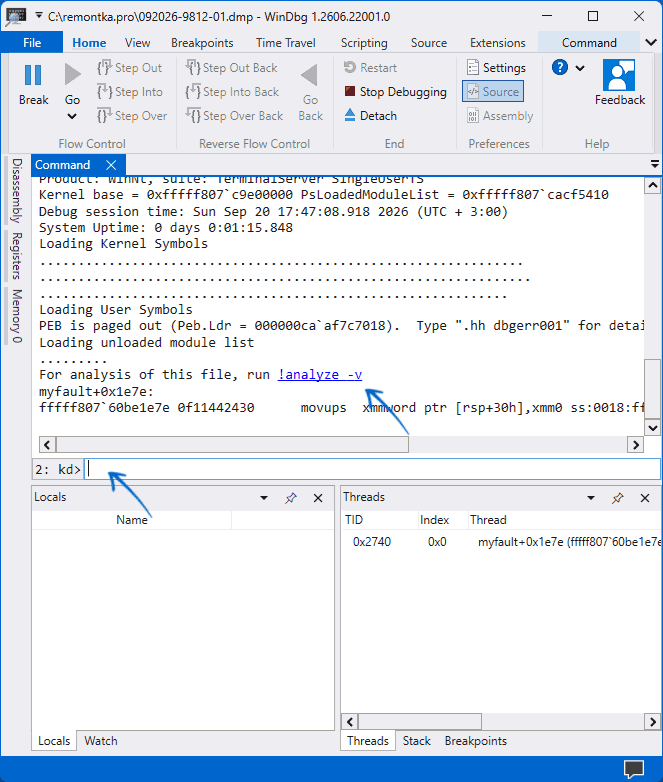
Task: Open the Memory 0 side panel
Action: (17, 316)
